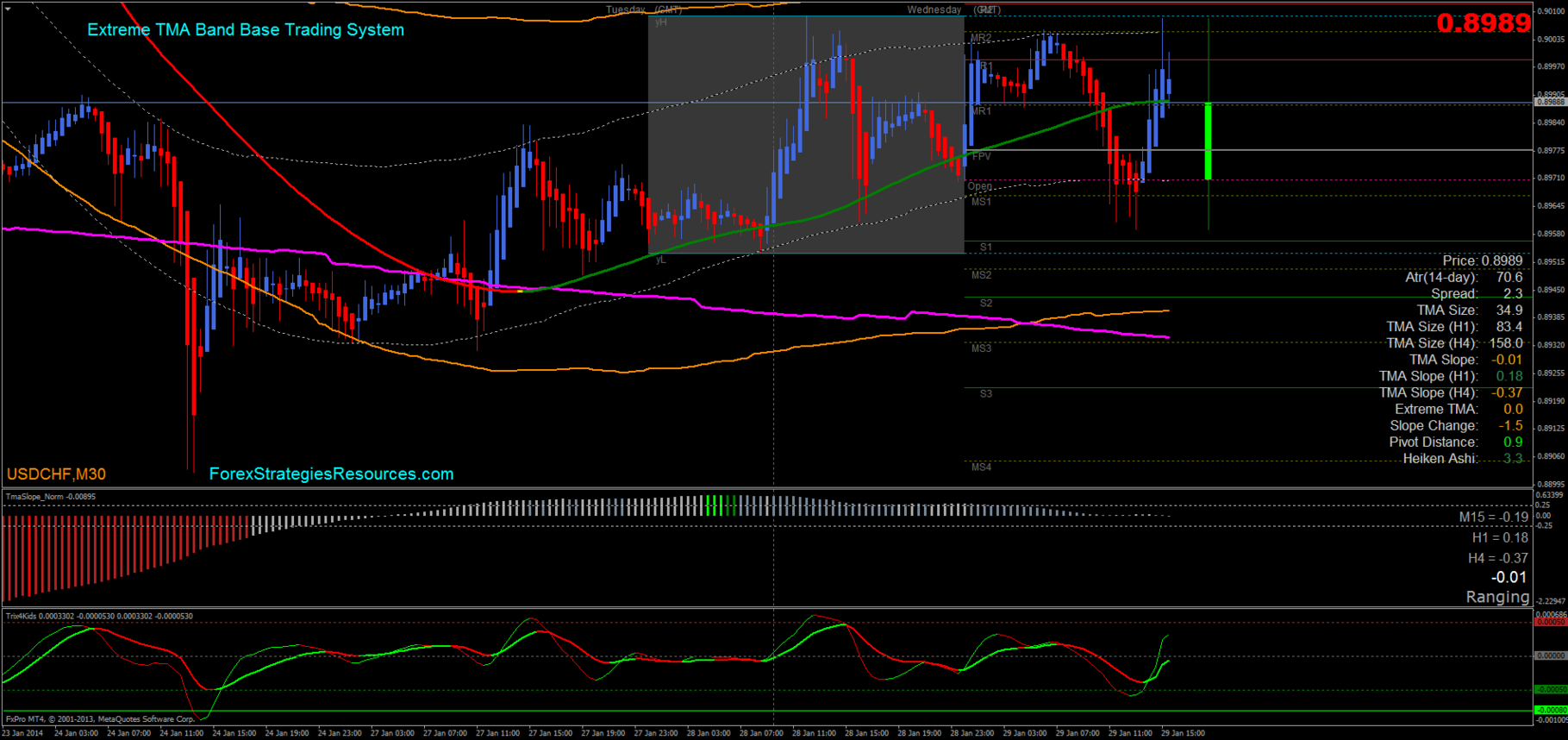Click the TmaSlope_Norm indicator label

point(51,497)
